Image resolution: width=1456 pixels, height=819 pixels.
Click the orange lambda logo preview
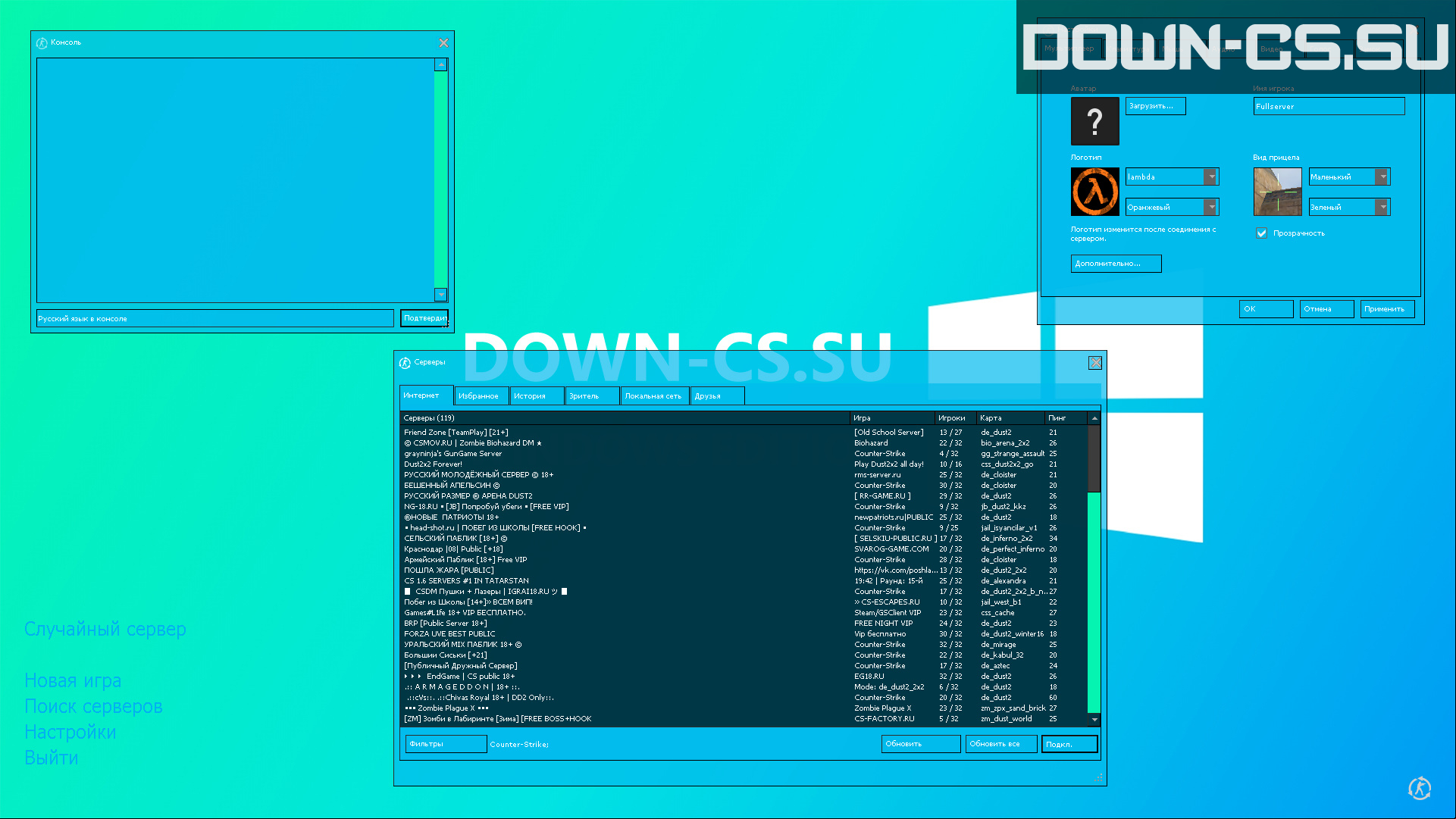point(1094,192)
